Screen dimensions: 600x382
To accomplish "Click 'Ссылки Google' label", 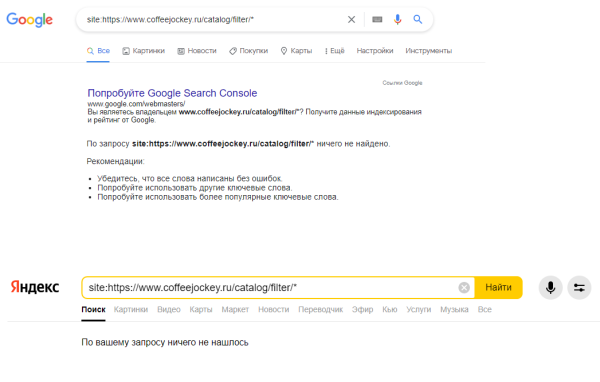I will tap(402, 83).
